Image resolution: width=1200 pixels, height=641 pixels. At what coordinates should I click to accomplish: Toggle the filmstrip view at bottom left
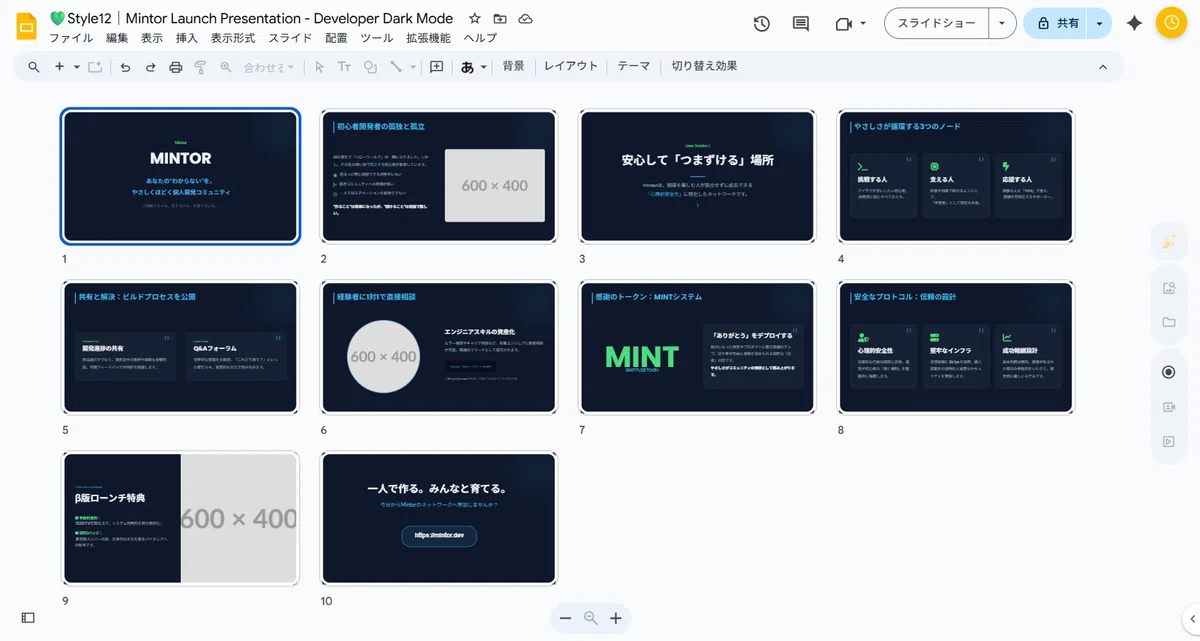(28, 618)
